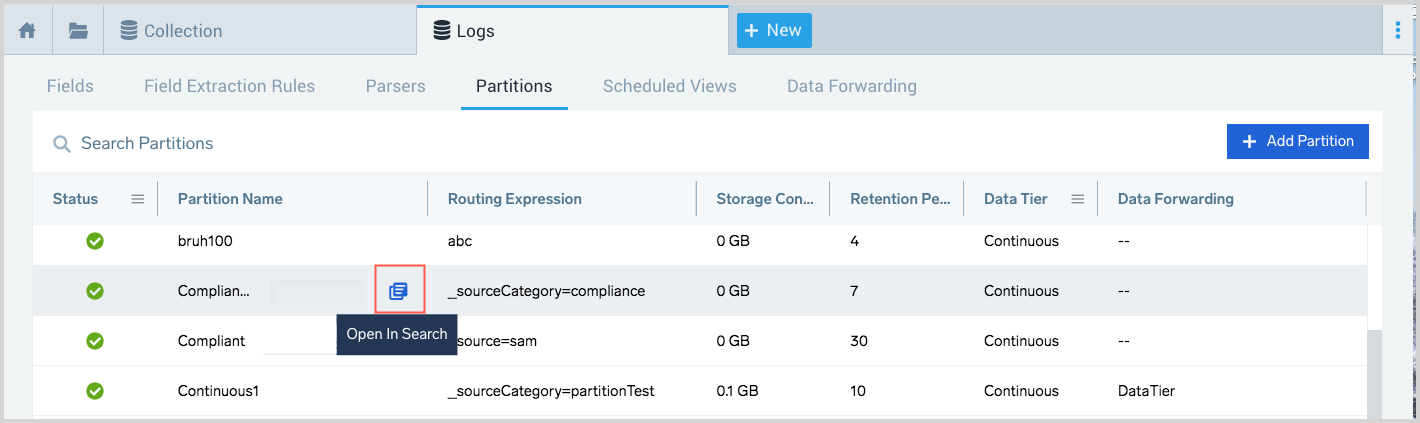
Task: Click the New tab button
Action: (773, 30)
